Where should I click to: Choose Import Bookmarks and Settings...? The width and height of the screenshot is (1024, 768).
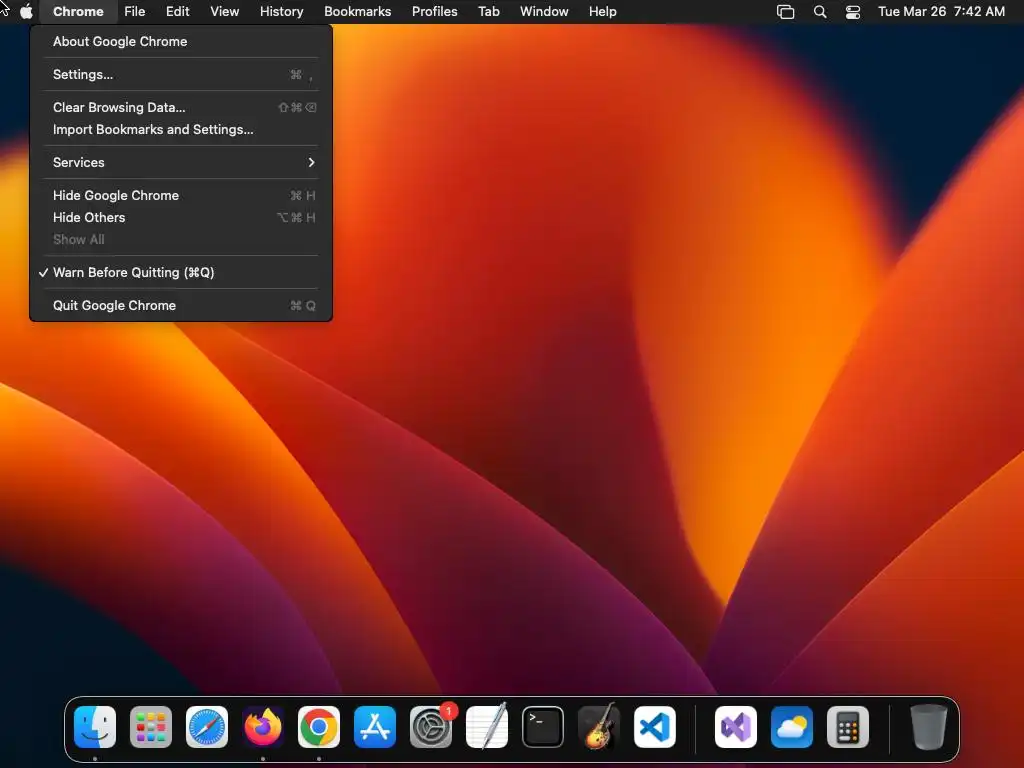[x=181, y=129]
